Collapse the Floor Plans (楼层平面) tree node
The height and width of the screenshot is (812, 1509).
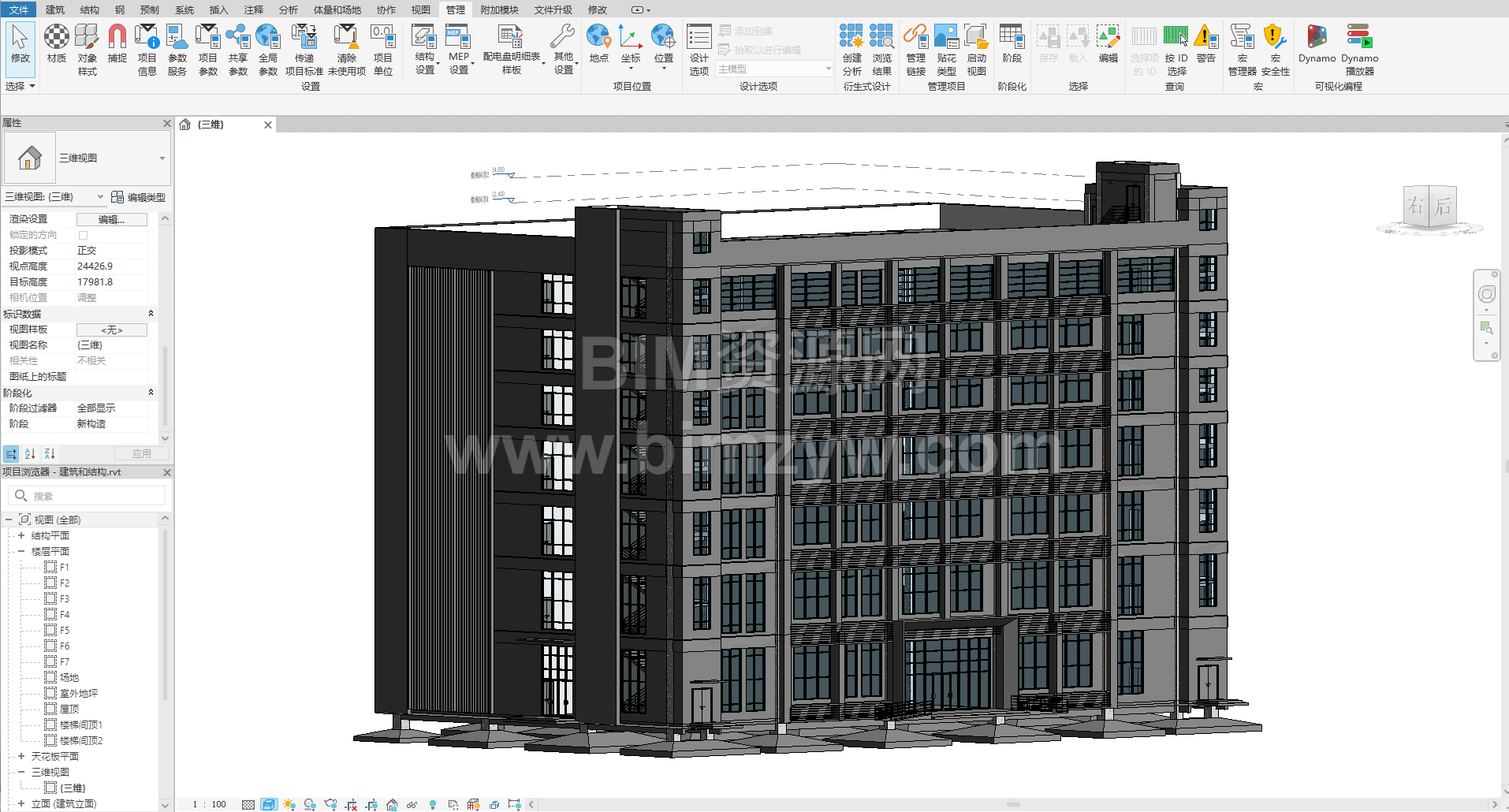(x=21, y=551)
